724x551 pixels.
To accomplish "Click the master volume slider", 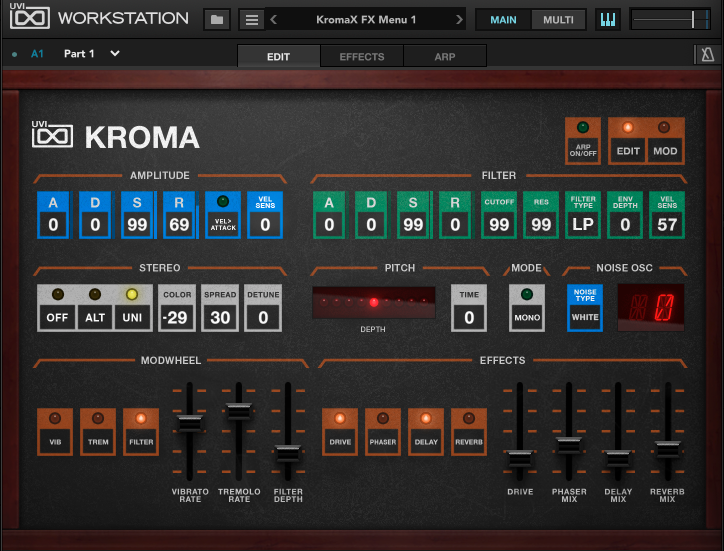I will 670,19.
